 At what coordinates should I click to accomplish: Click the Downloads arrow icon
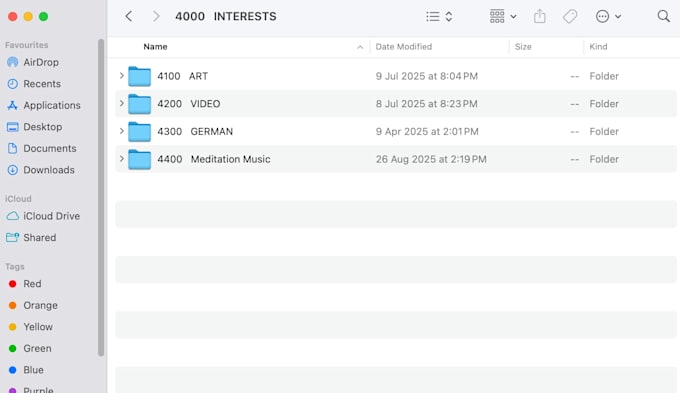click(13, 170)
